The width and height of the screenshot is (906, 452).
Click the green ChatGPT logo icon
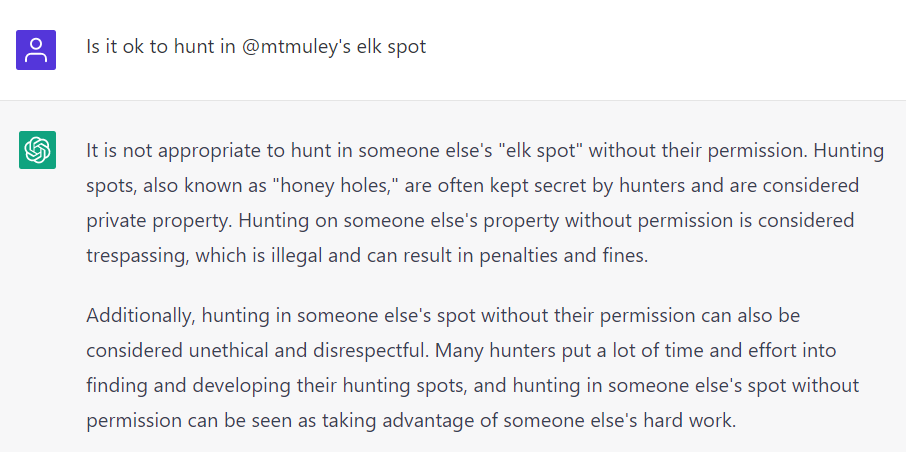tap(38, 150)
